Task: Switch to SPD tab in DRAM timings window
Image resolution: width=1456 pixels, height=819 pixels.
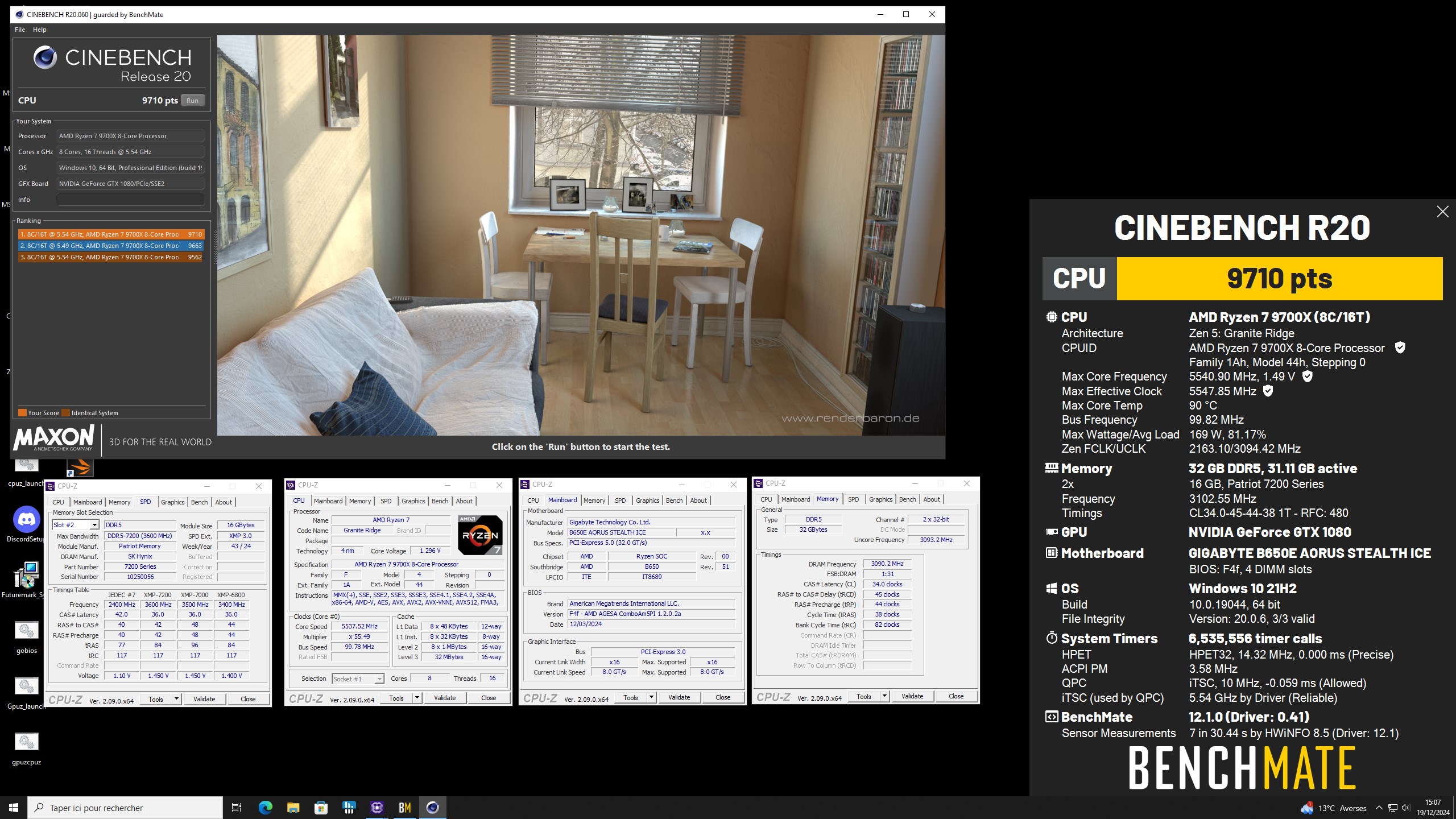Action: pyautogui.click(x=853, y=499)
